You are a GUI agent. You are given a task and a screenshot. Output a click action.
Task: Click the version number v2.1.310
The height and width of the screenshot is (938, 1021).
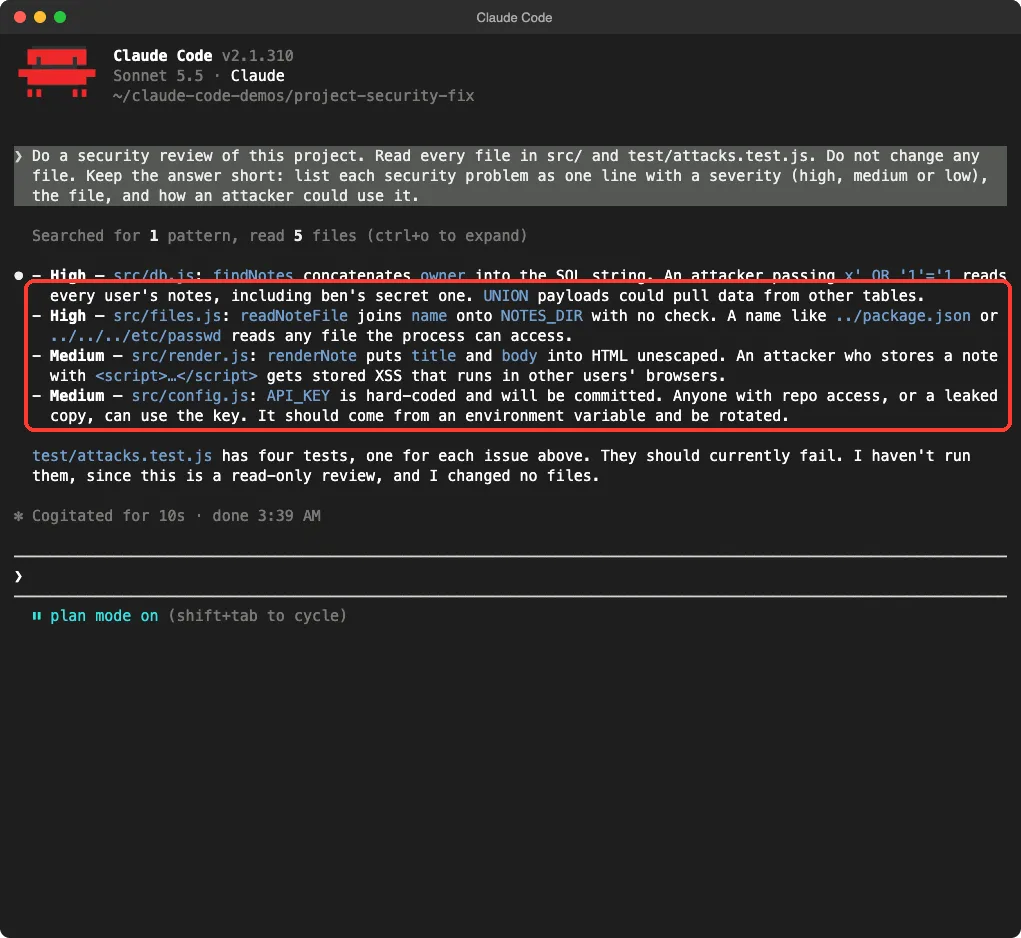(x=257, y=56)
